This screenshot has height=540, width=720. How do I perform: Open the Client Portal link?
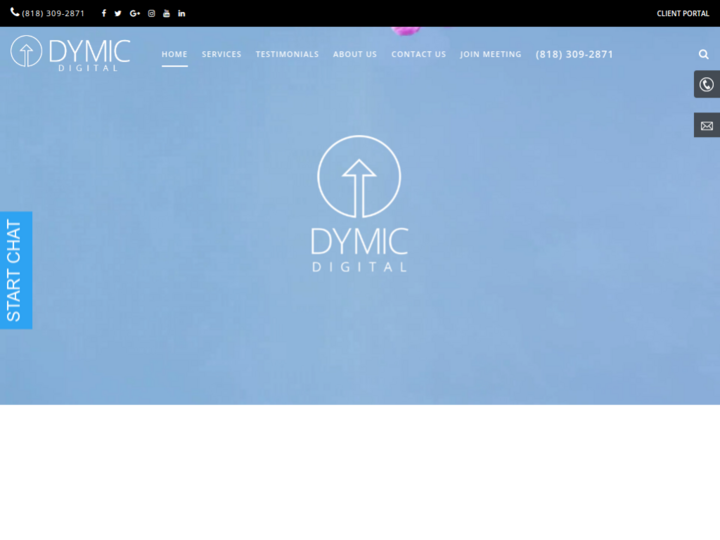click(682, 14)
